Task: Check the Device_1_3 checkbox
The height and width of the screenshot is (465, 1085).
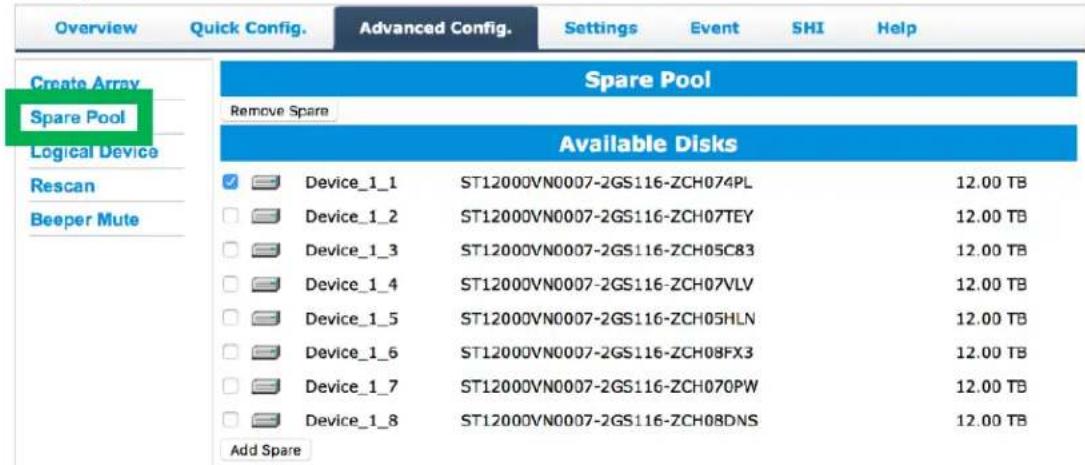Action: pos(230,250)
